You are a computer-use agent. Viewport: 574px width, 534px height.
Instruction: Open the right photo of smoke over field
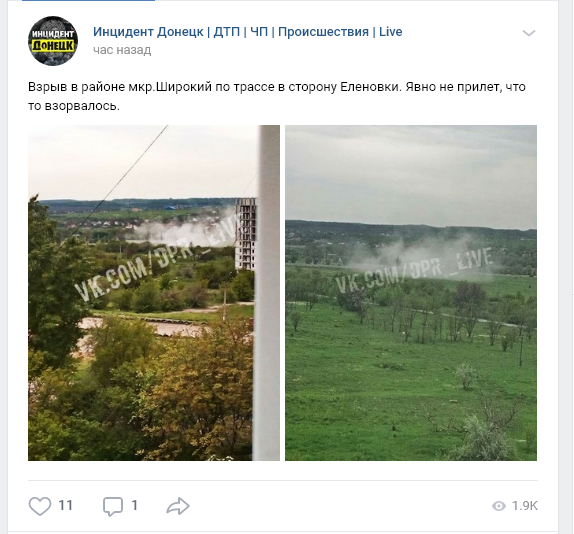(411, 293)
